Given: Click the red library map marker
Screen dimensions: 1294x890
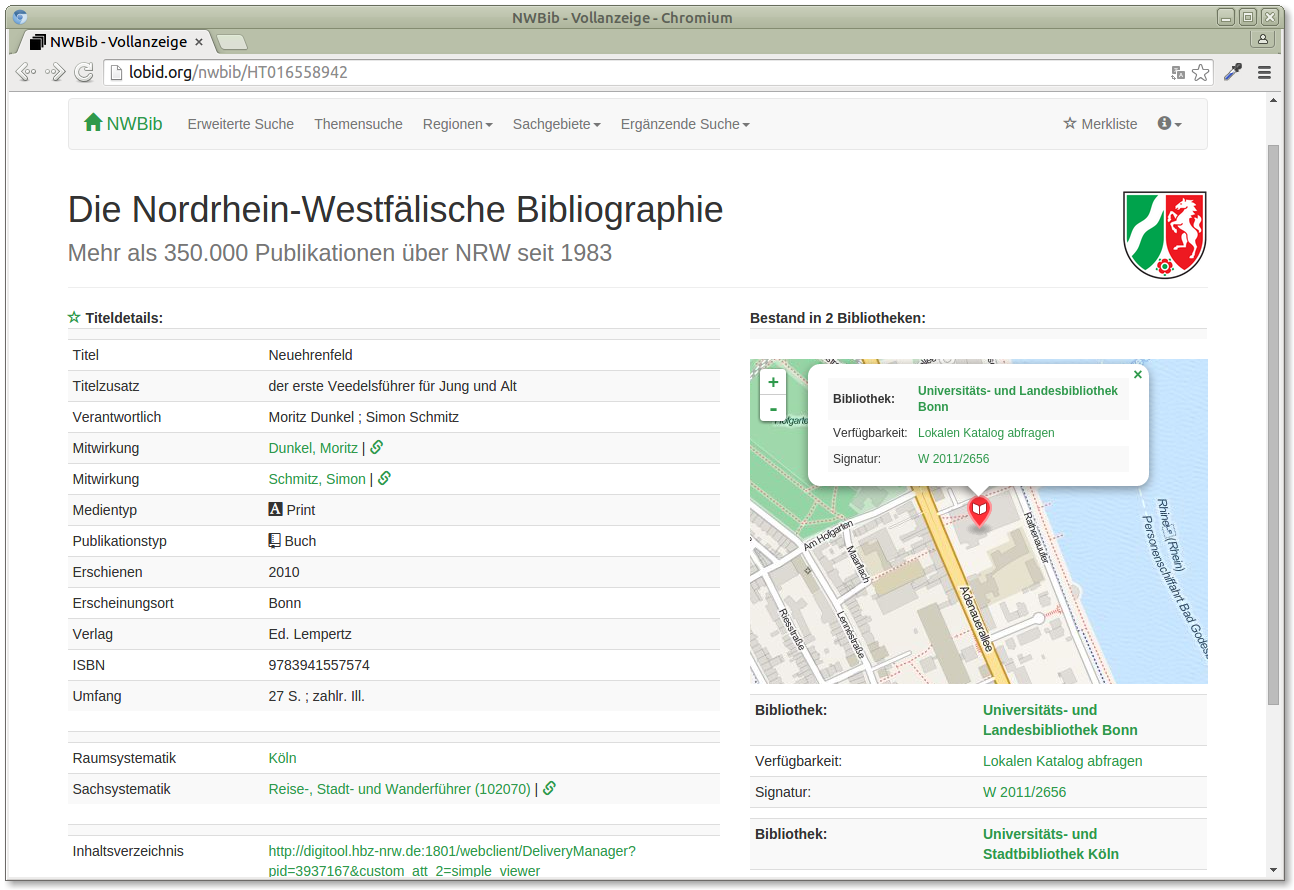Looking at the screenshot, I should coord(979,513).
